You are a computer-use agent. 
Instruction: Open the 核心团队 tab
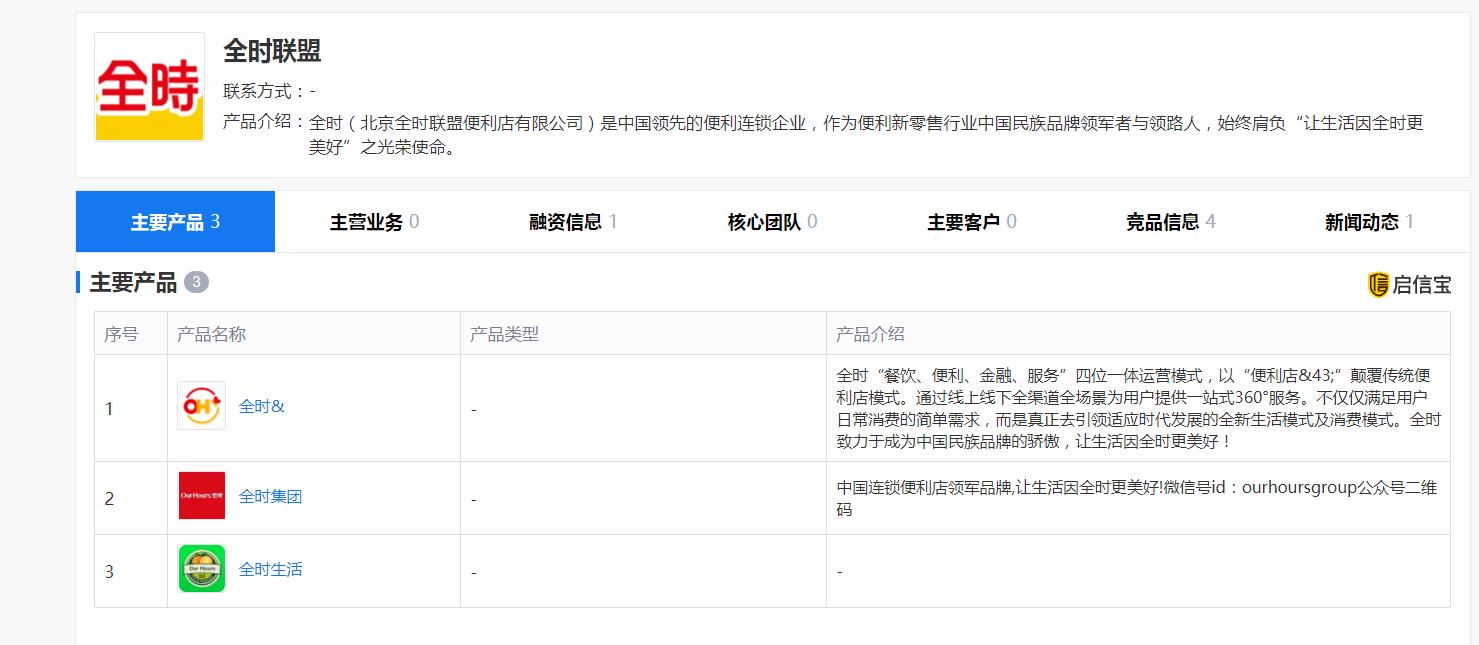click(x=772, y=222)
